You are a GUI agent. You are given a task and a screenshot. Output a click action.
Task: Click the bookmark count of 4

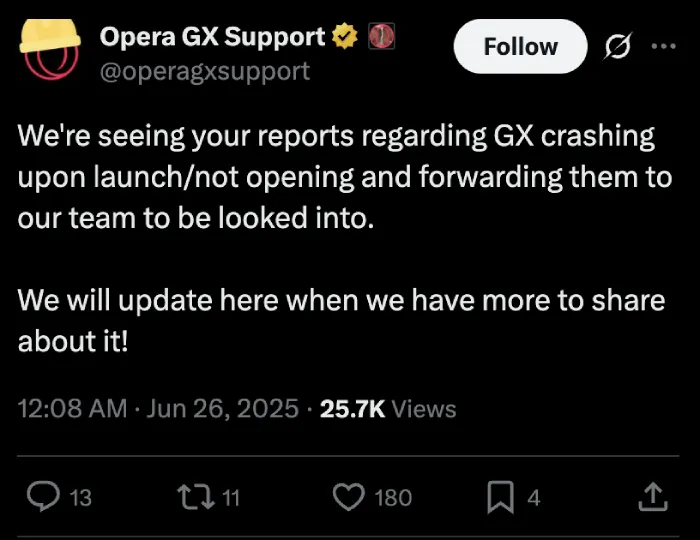coord(534,498)
